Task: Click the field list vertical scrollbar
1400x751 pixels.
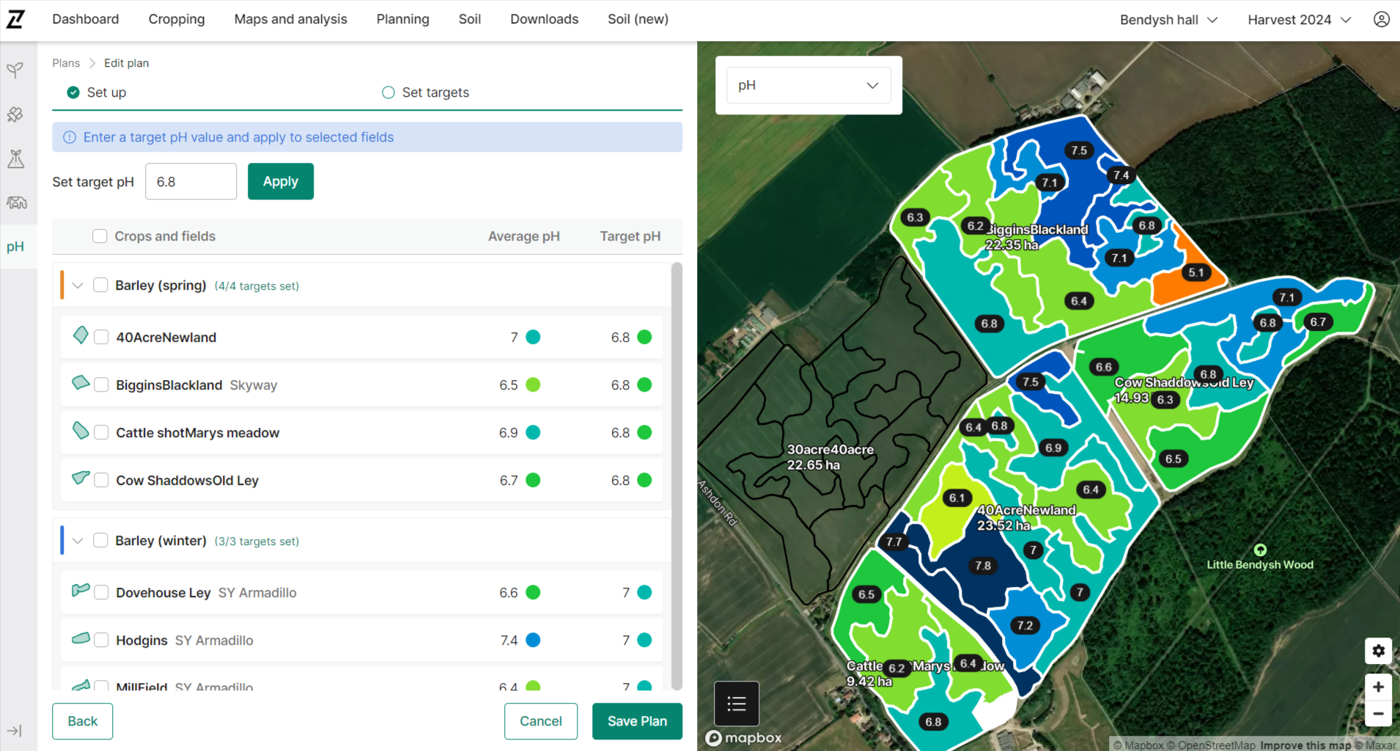Action: click(677, 475)
